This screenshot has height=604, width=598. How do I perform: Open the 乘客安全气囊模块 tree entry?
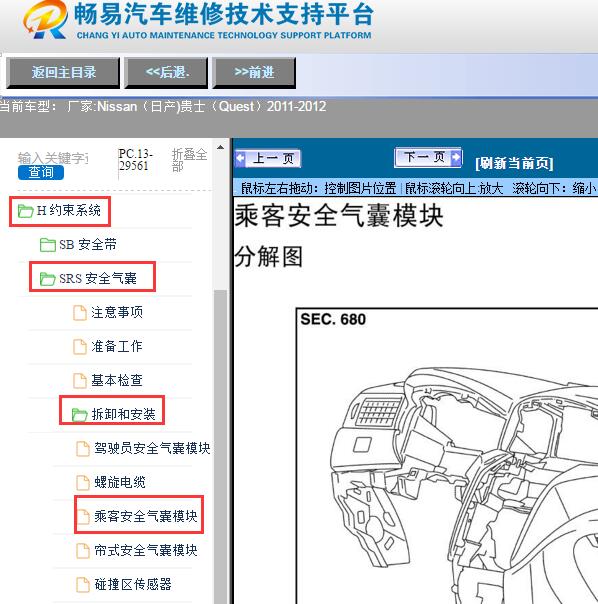click(146, 516)
